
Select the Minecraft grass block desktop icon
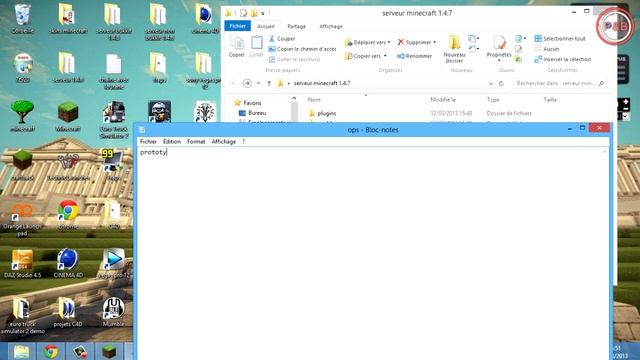click(67, 116)
